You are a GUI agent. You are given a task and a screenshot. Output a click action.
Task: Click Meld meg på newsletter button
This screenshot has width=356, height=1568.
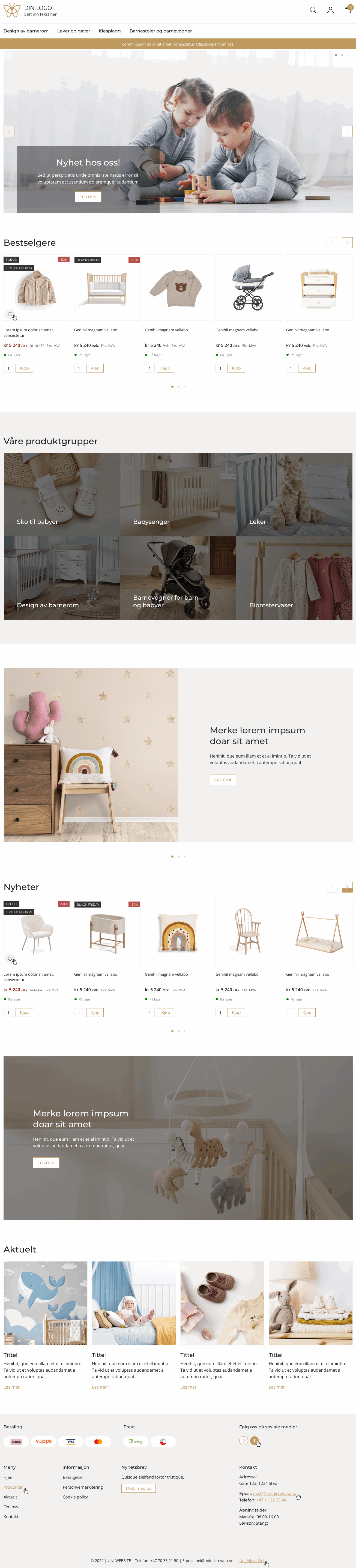tap(139, 1488)
